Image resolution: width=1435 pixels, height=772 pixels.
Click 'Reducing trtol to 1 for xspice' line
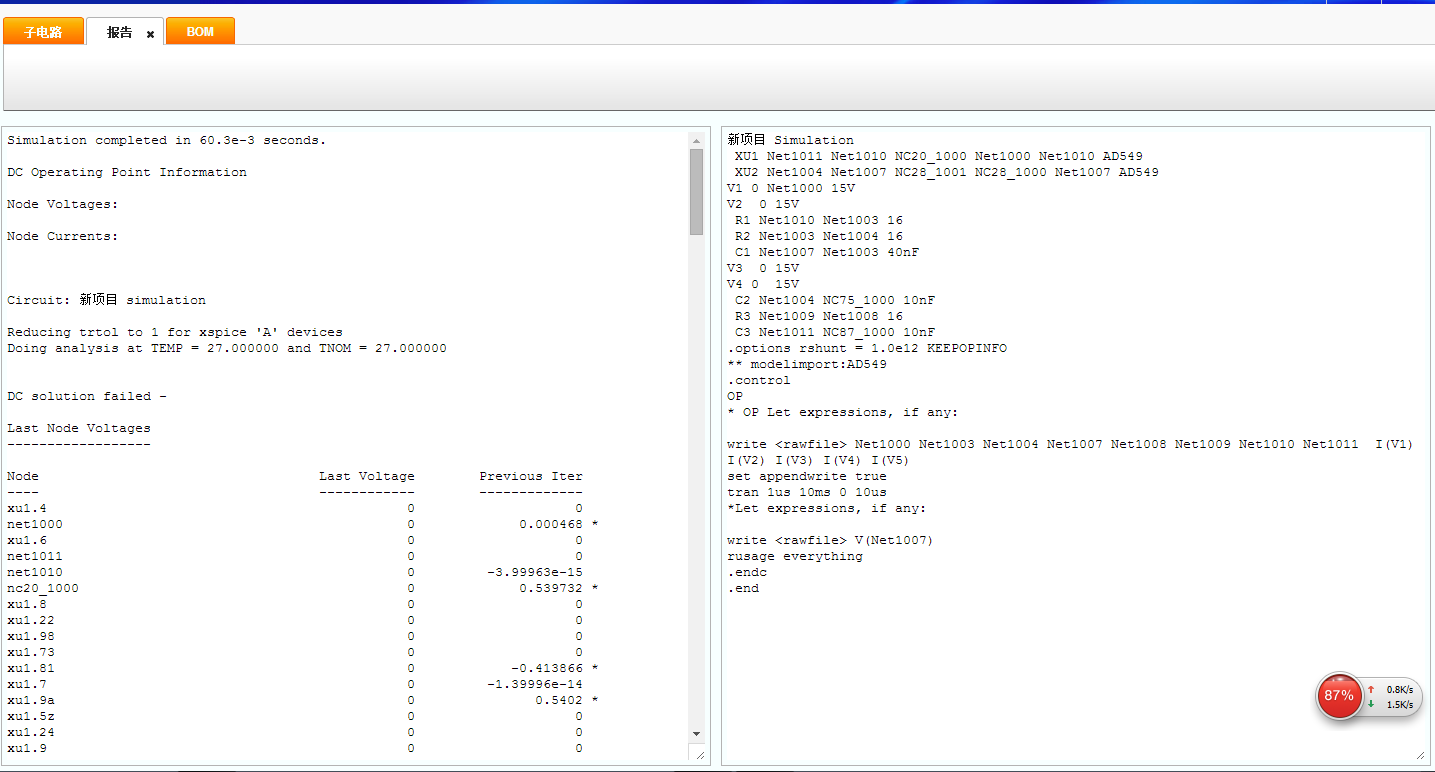coord(175,332)
